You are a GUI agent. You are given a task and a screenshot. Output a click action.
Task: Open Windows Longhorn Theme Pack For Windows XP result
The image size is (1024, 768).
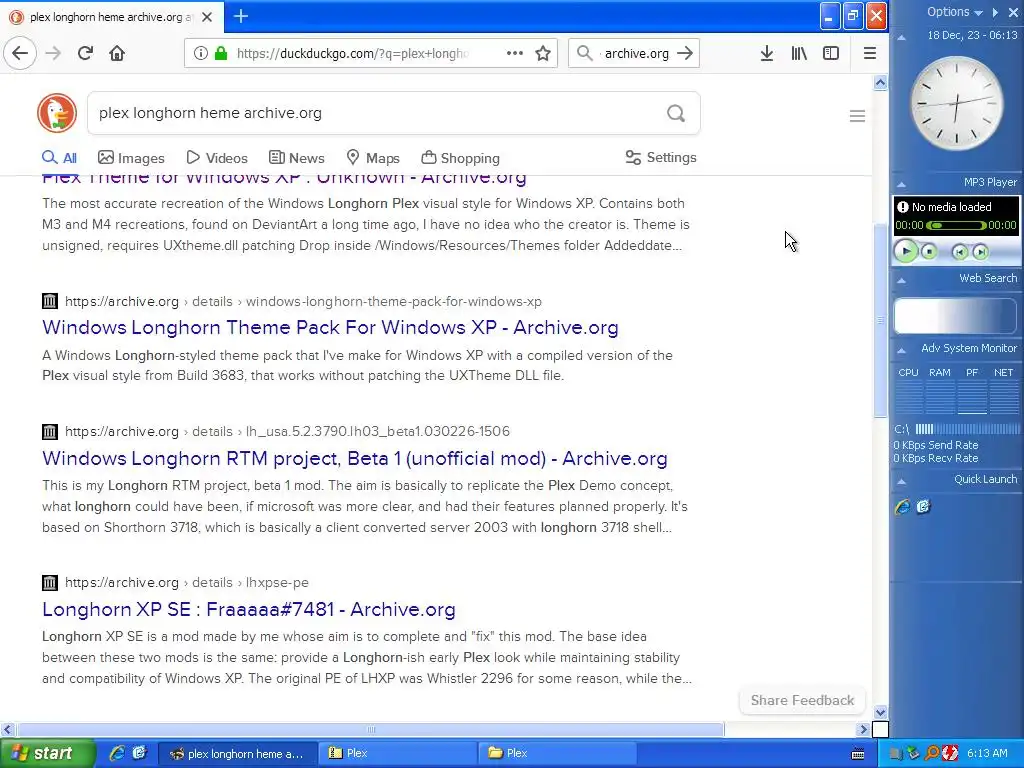point(330,327)
